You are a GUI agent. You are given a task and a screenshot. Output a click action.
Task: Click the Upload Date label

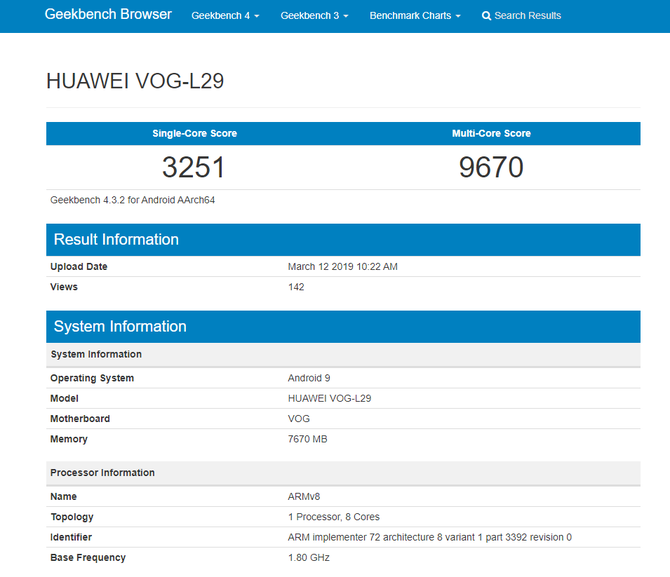(x=79, y=267)
